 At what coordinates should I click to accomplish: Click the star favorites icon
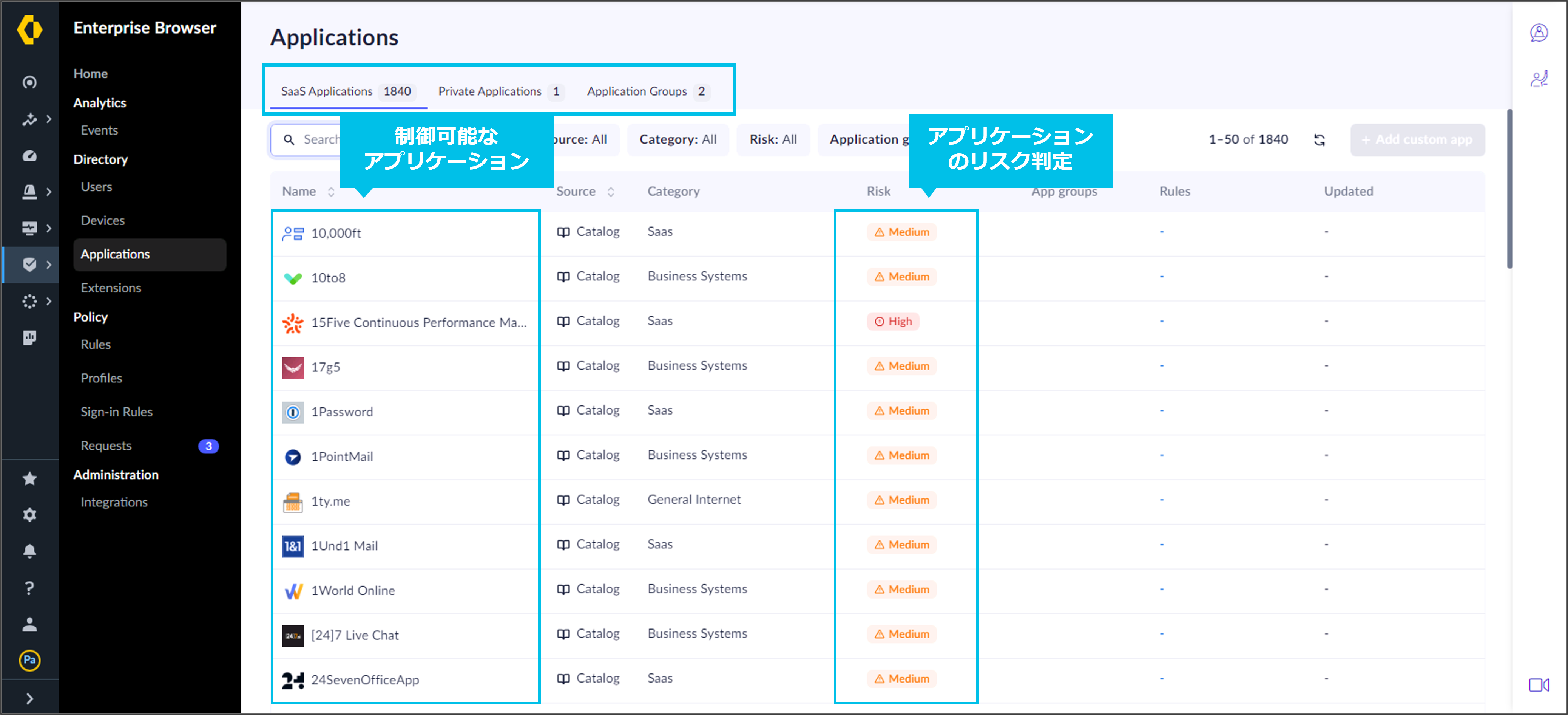click(x=29, y=479)
